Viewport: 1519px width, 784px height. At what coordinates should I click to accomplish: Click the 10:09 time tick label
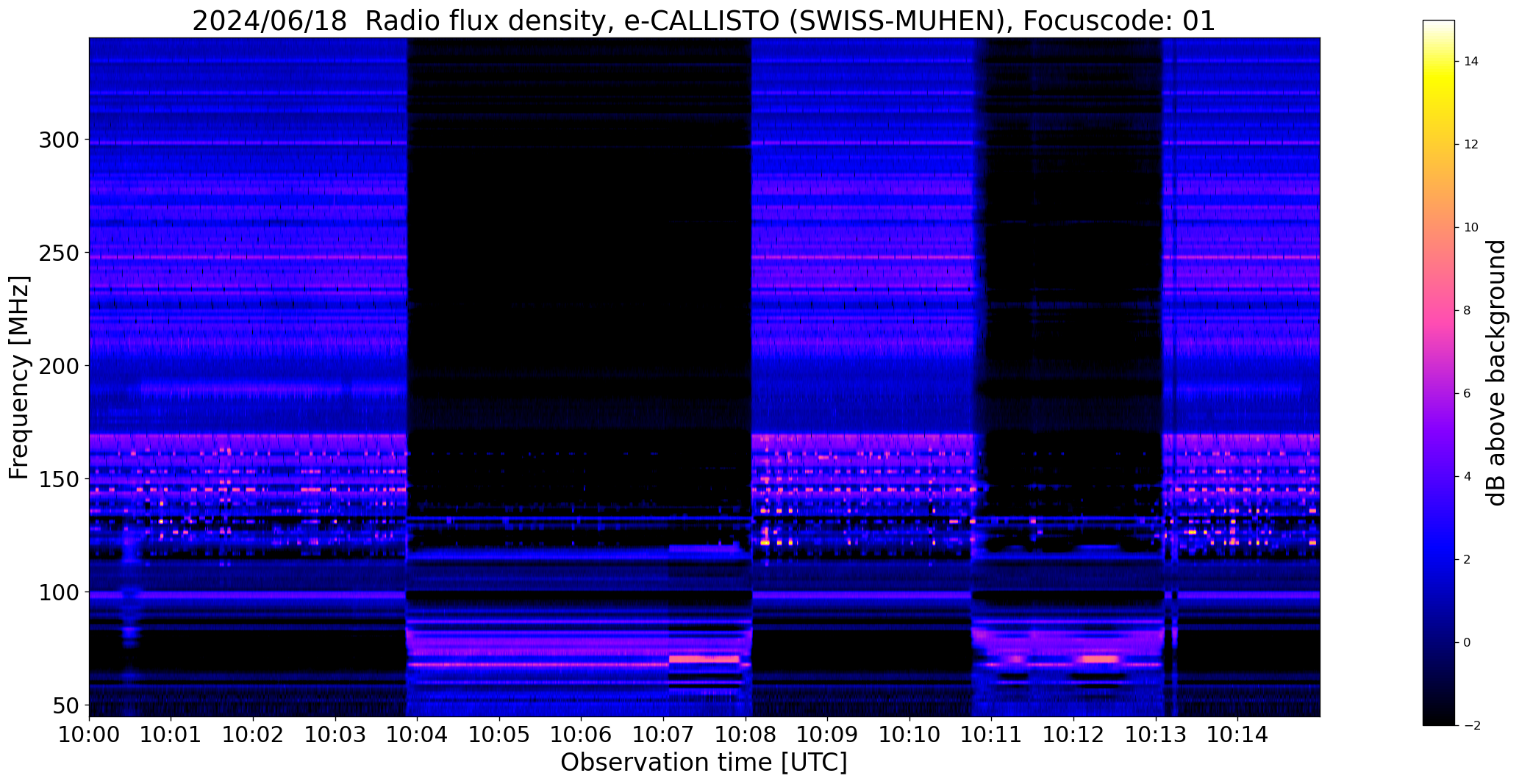point(827,733)
